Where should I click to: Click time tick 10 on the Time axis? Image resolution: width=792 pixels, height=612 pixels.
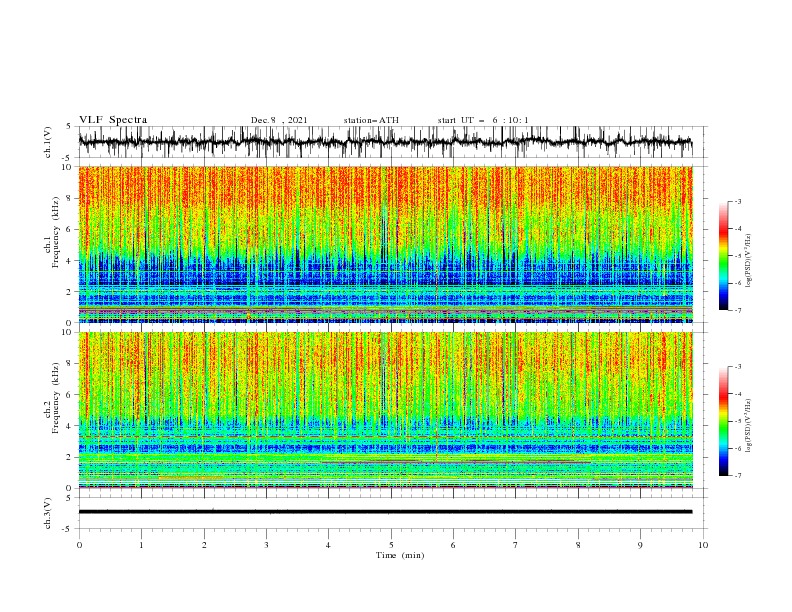[703, 545]
